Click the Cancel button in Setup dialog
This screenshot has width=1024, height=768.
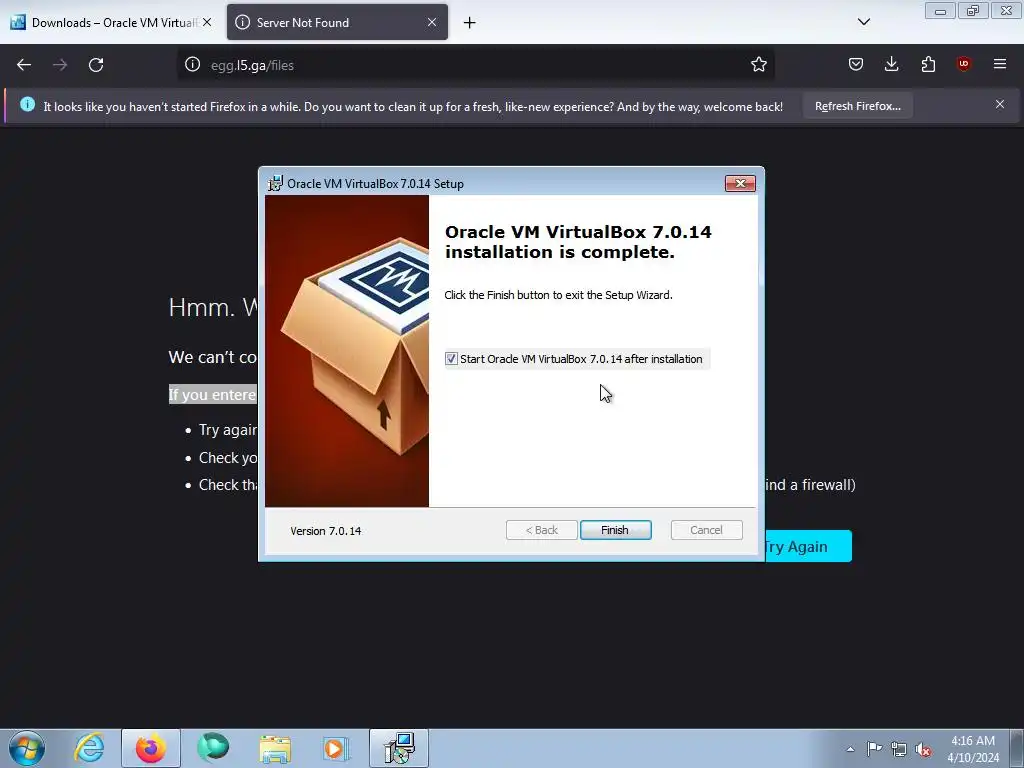point(706,530)
